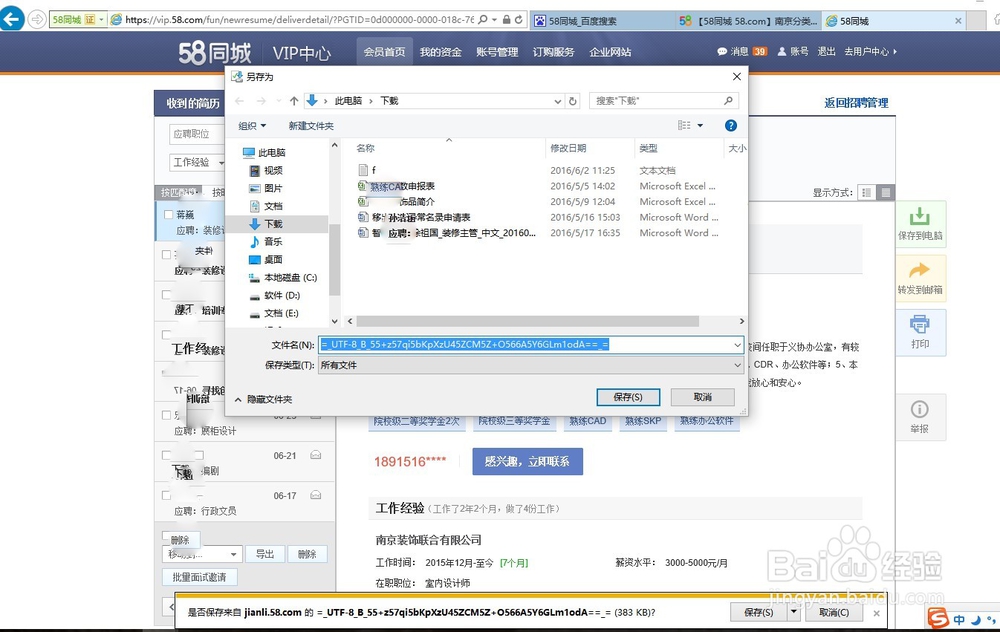The width and height of the screenshot is (1000, 632).
Task: Click 新建文件夹 in dialog toolbar
Action: point(311,126)
